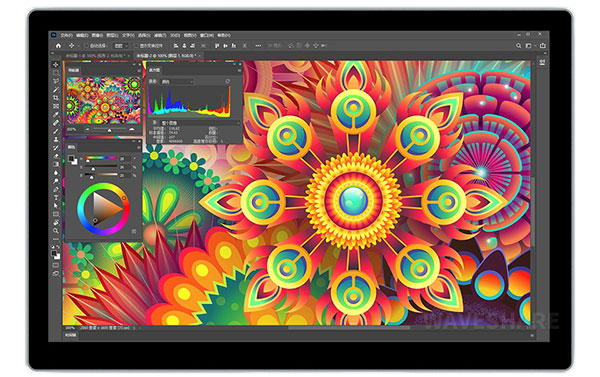Click the Home icon in options bar

[59, 46]
